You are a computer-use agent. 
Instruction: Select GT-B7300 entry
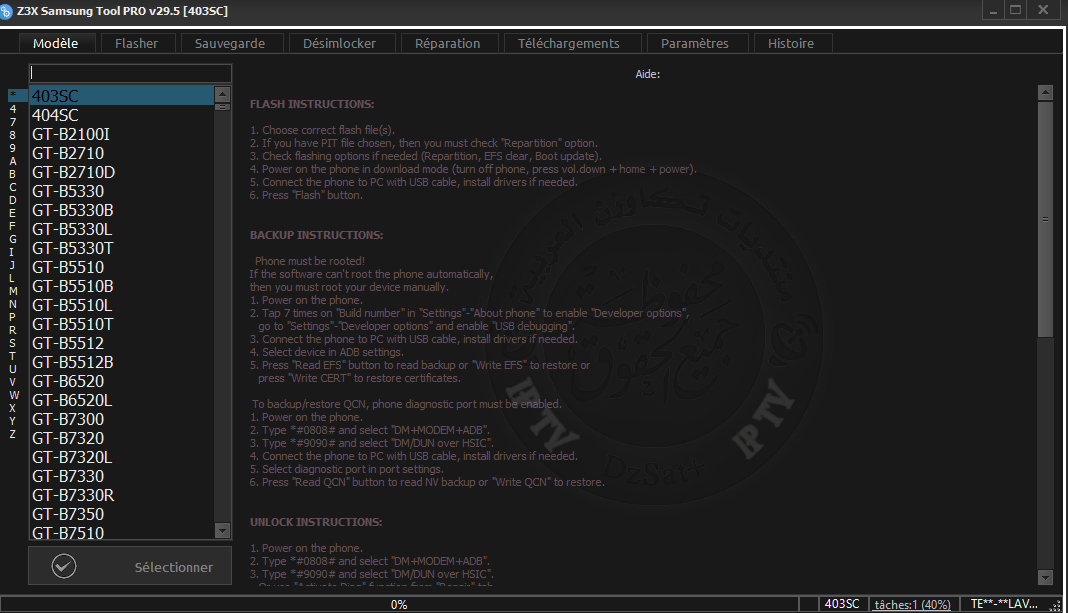(x=121, y=420)
